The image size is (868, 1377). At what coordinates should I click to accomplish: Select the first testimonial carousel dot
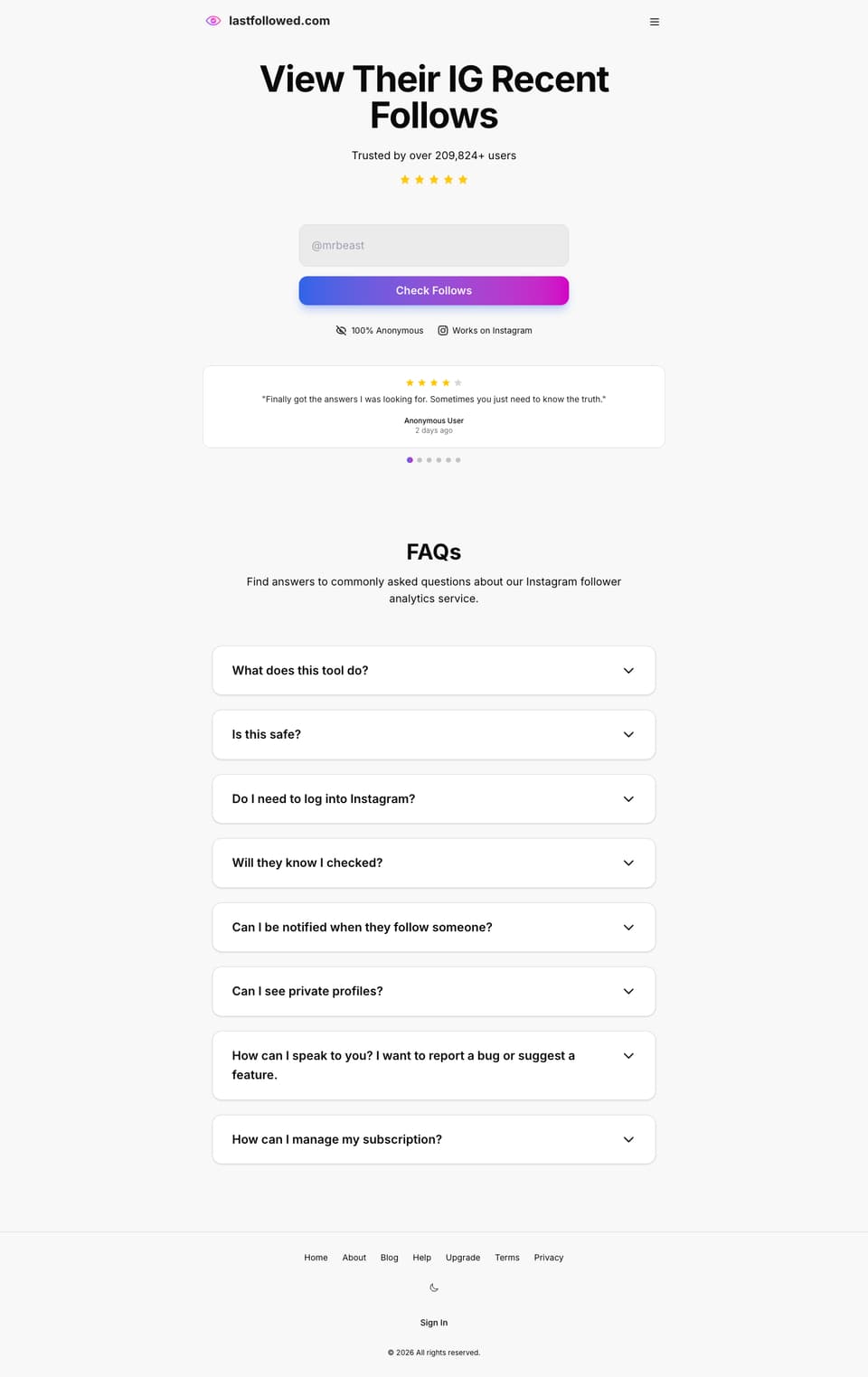tap(410, 460)
